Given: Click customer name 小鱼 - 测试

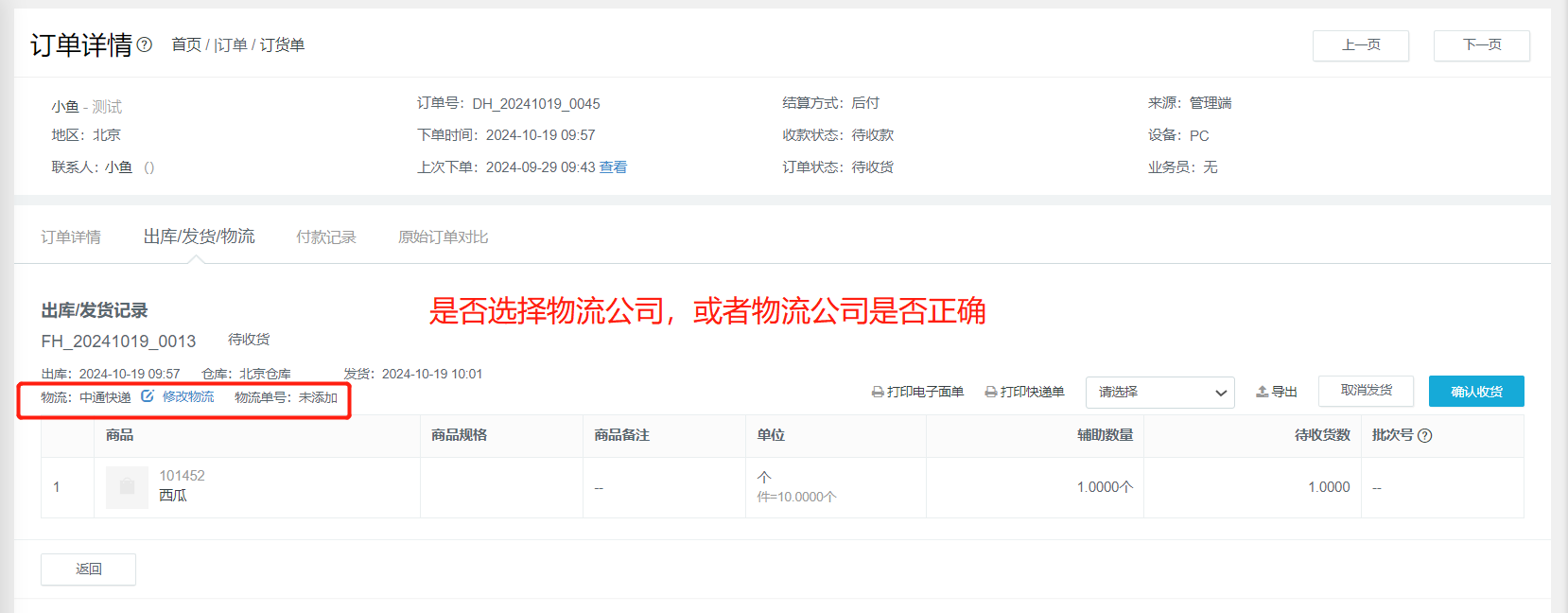Looking at the screenshot, I should click(87, 107).
